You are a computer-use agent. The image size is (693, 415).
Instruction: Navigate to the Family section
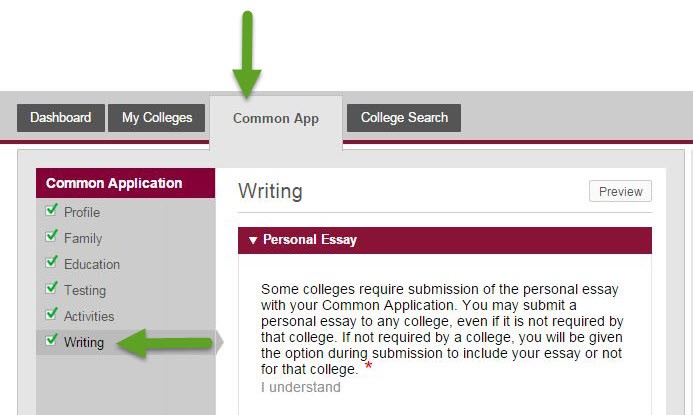click(x=83, y=238)
